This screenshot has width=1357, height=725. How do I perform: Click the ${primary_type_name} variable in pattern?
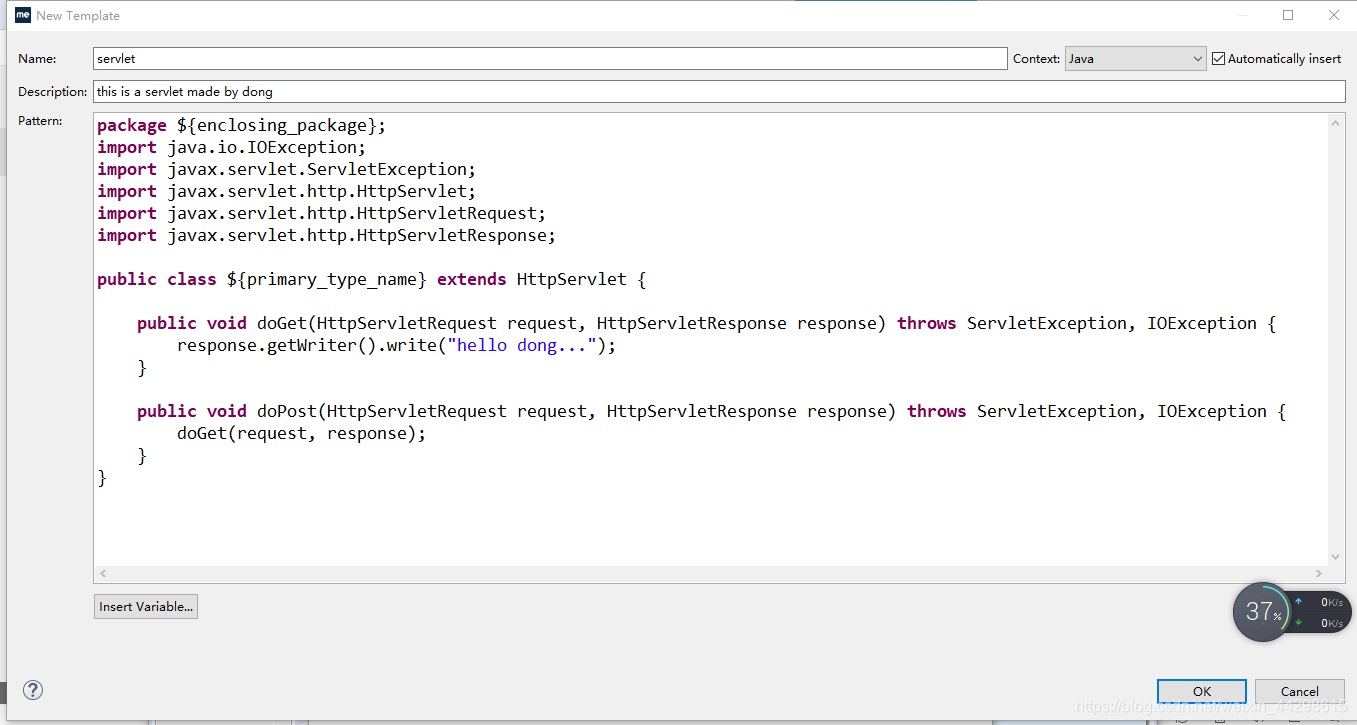[327, 280]
